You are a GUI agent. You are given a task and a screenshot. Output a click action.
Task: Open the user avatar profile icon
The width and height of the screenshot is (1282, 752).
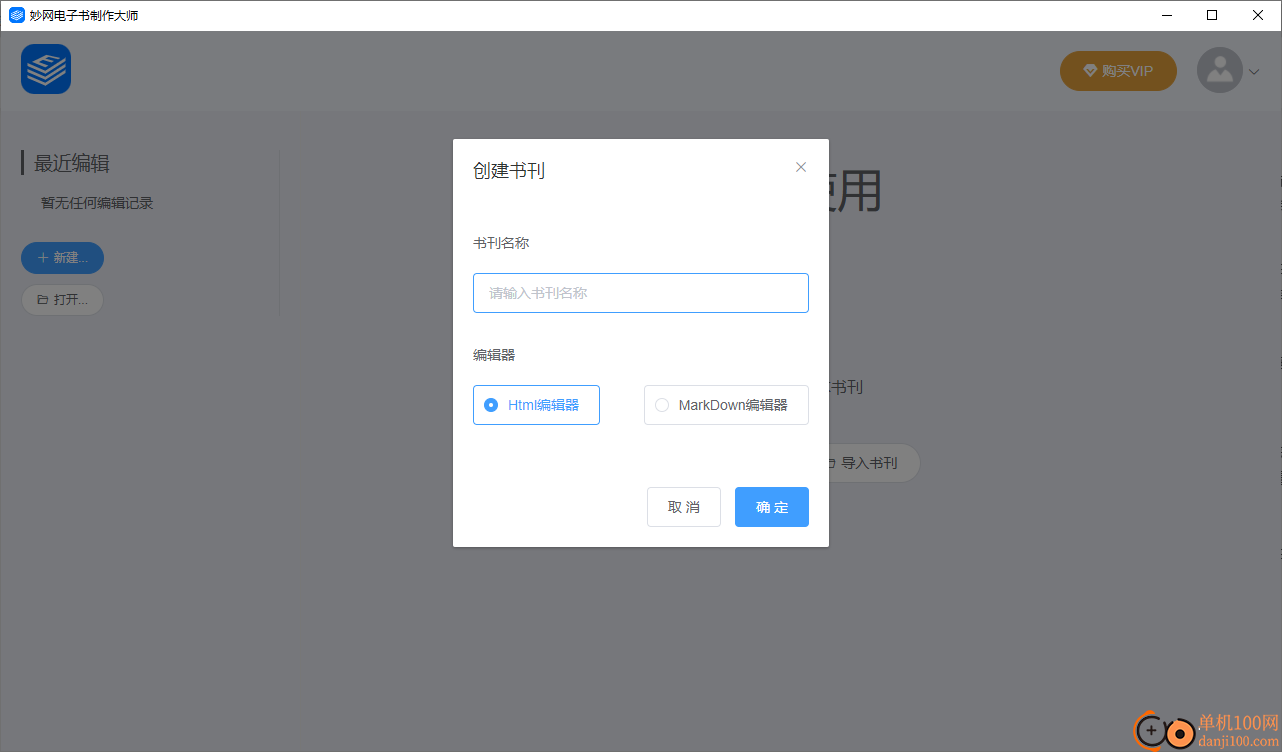click(x=1219, y=70)
